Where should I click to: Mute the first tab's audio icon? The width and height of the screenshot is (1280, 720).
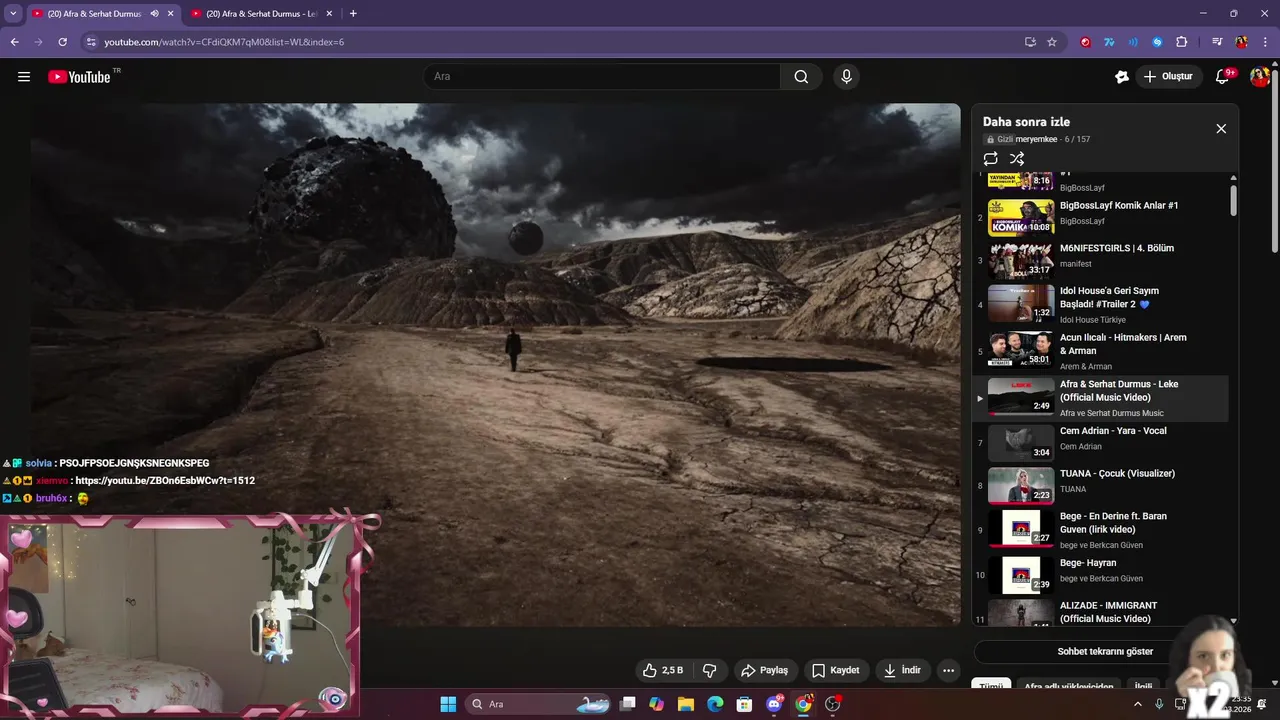154,14
